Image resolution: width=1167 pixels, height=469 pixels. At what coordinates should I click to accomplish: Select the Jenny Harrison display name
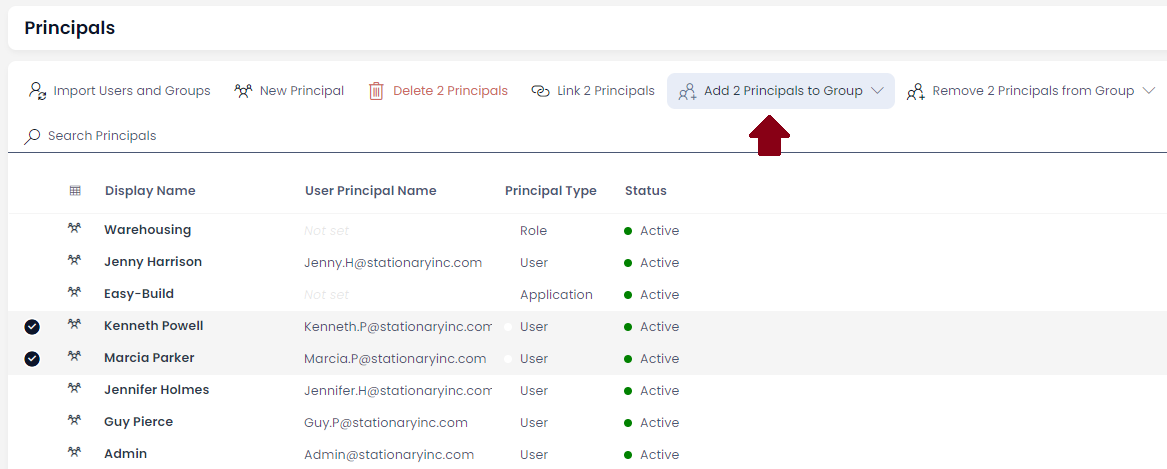153,262
